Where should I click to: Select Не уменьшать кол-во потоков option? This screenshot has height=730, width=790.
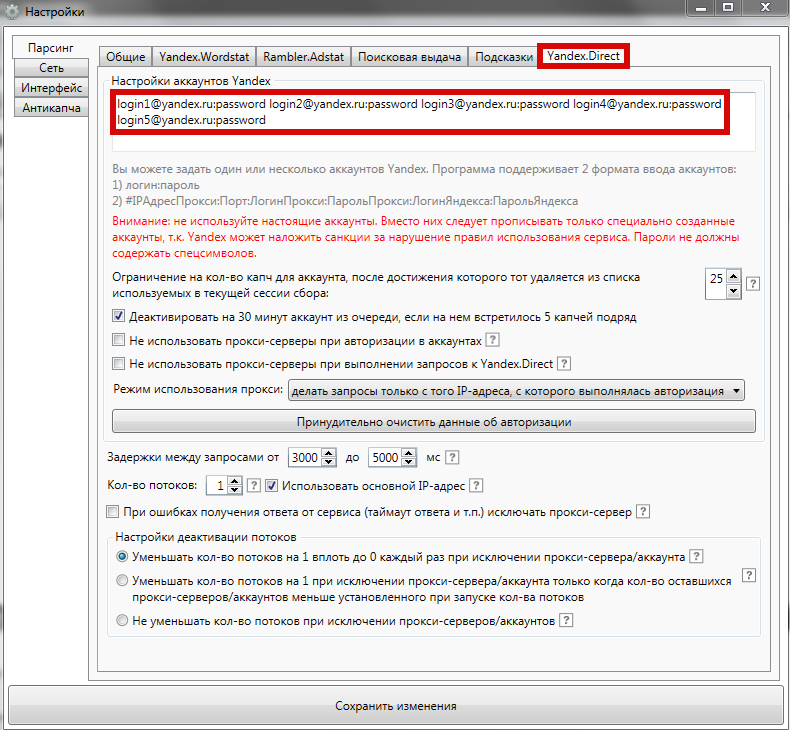coord(122,620)
